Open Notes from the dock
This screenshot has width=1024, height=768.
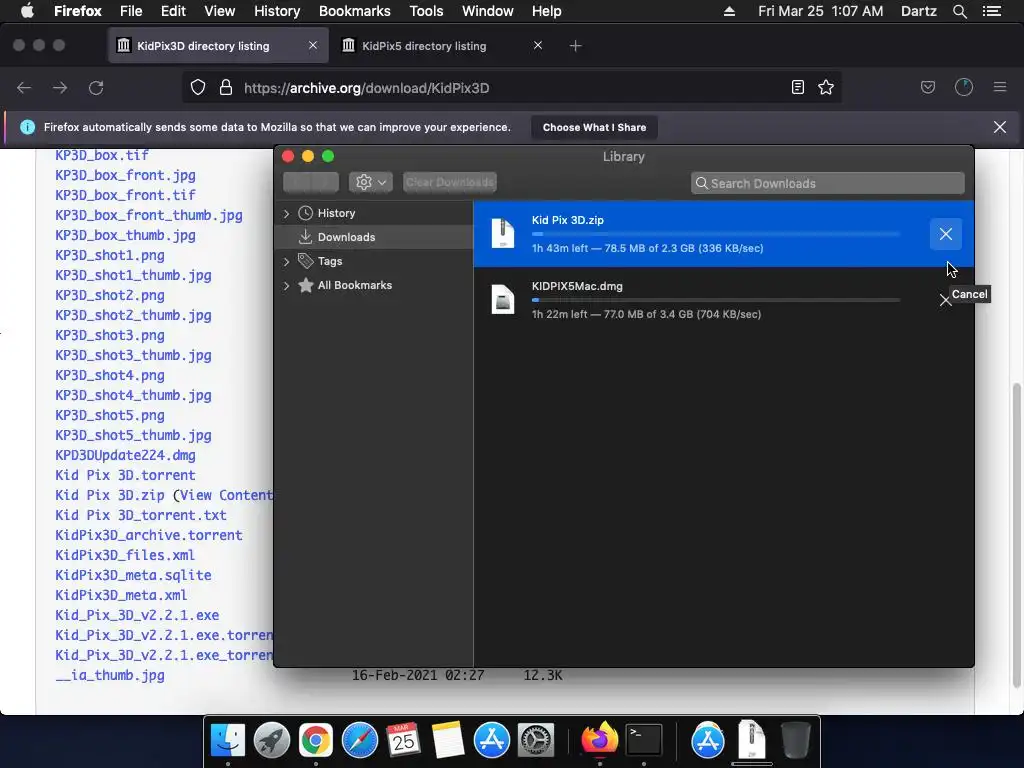tap(447, 741)
